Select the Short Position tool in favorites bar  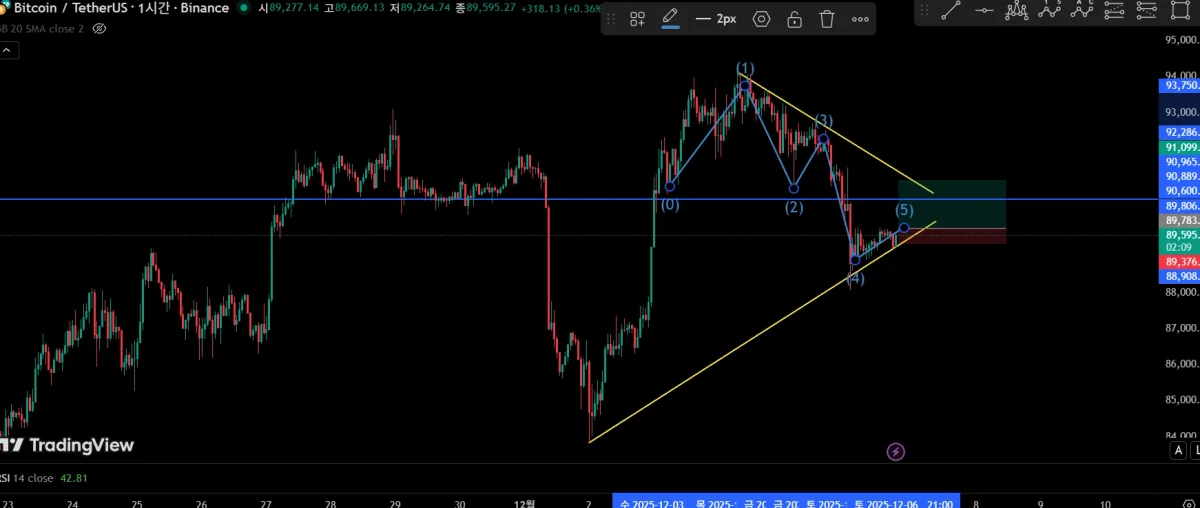pos(1148,11)
